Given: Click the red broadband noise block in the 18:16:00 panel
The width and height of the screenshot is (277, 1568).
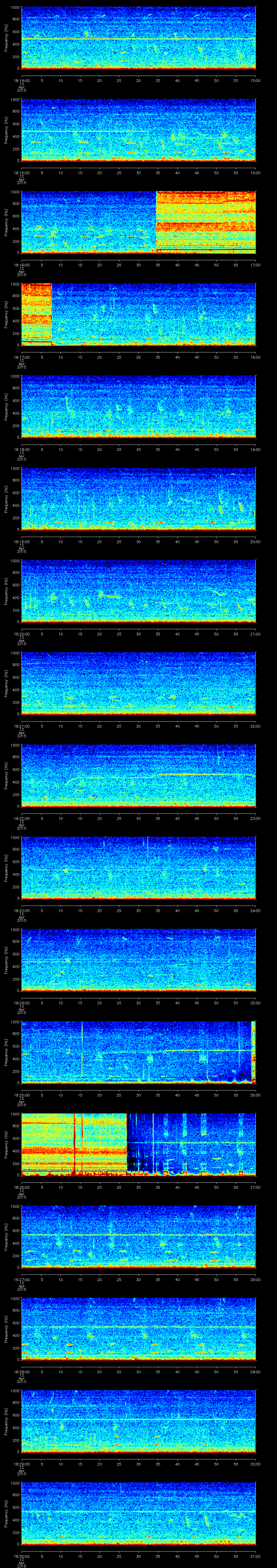Looking at the screenshot, I should [206, 222].
